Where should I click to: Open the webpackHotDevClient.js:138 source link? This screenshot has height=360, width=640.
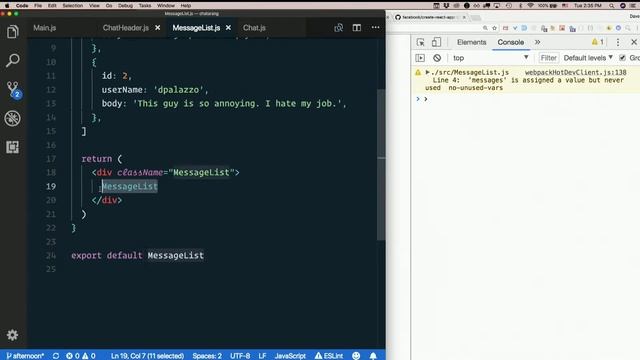[576, 72]
